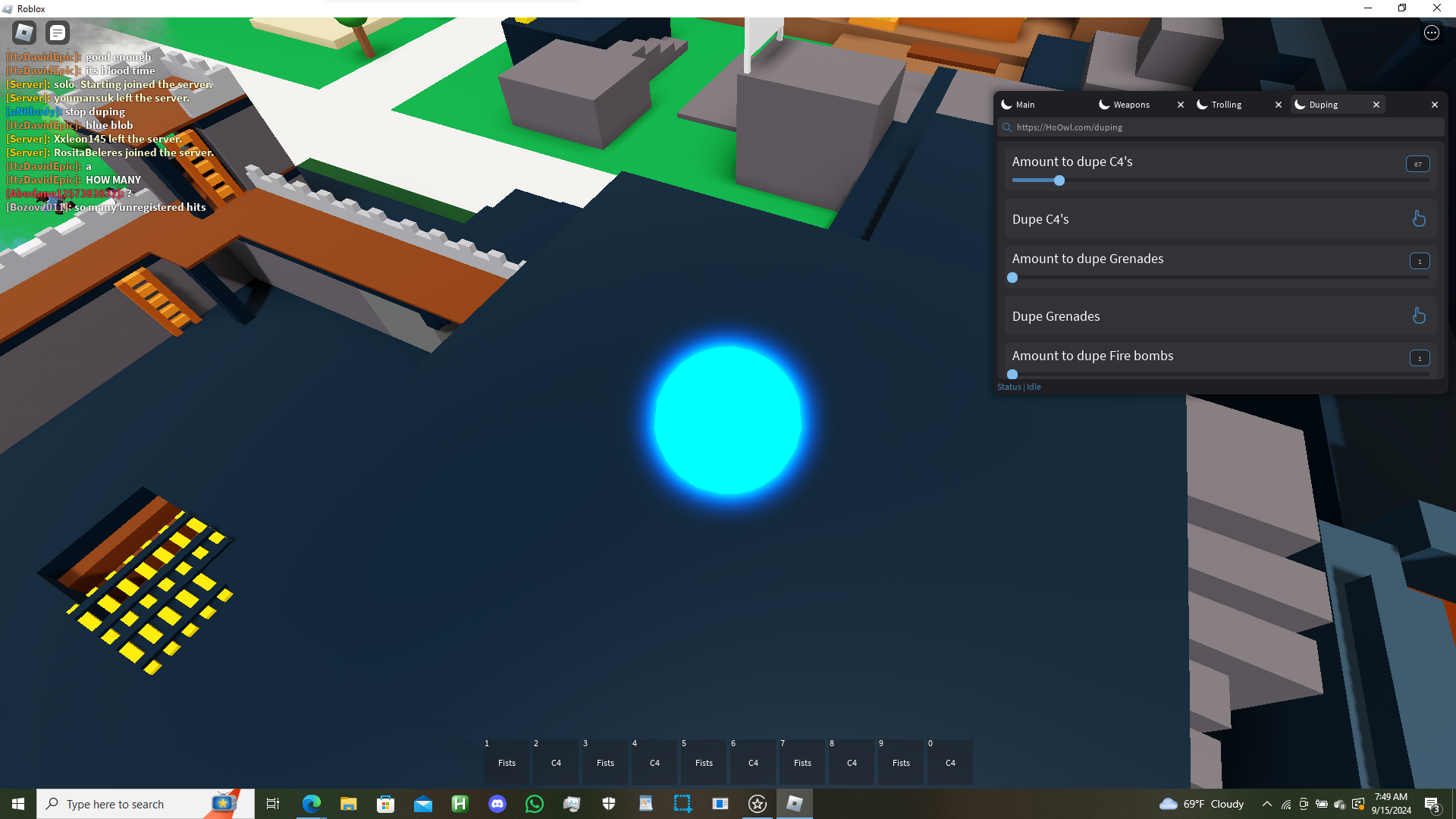Close the script panel window
This screenshot has width=1456, height=819.
(x=1435, y=105)
